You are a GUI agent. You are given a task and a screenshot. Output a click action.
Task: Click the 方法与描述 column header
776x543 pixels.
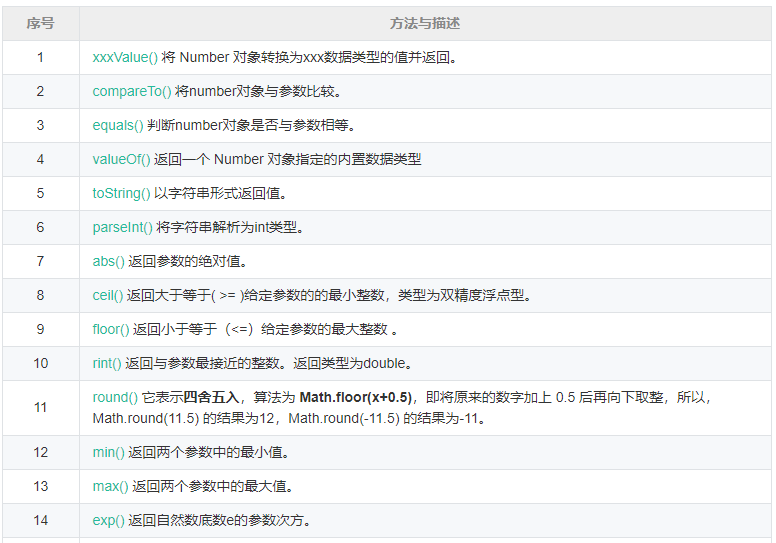pyautogui.click(x=425, y=23)
